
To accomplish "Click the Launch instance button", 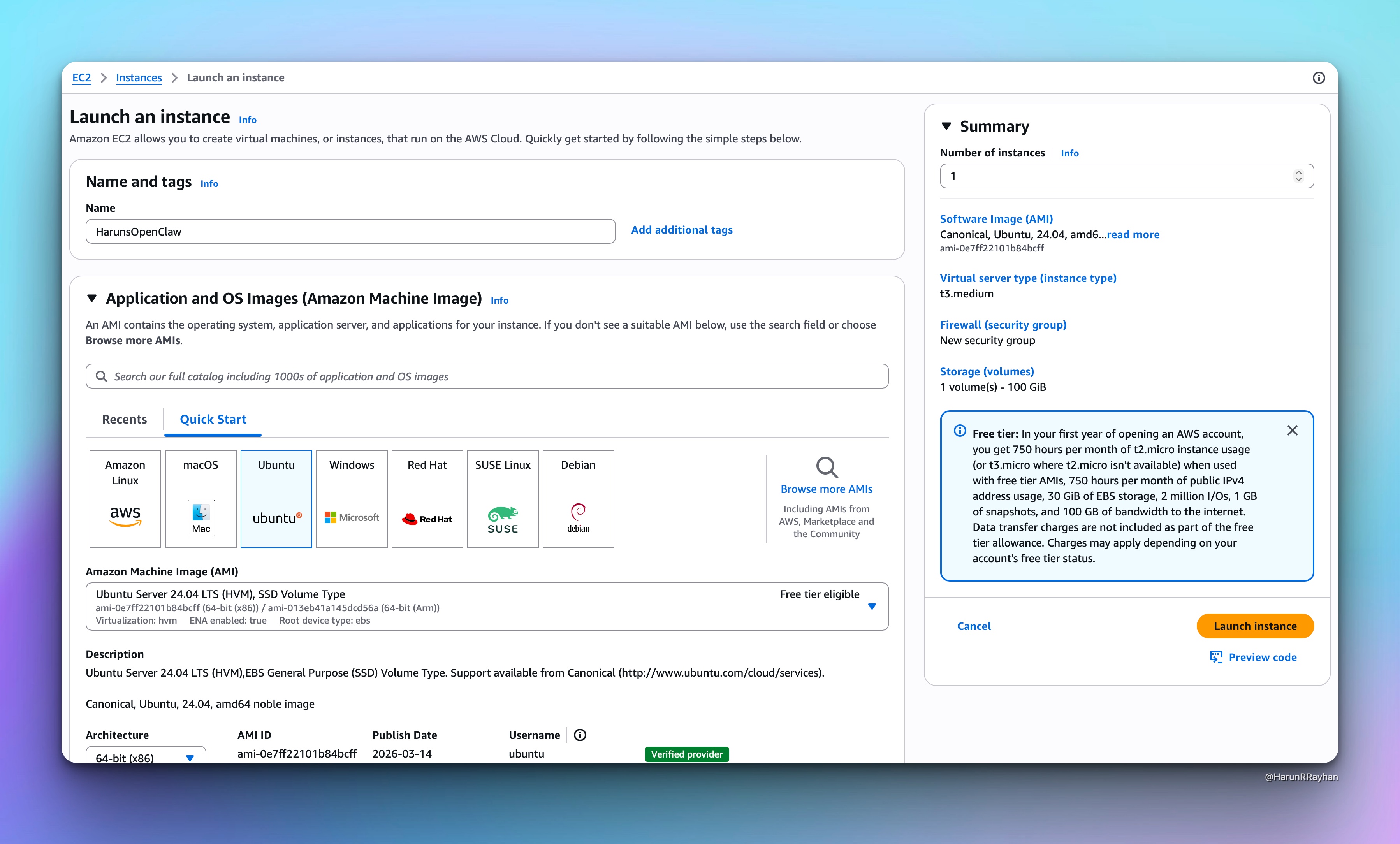I will tap(1255, 626).
